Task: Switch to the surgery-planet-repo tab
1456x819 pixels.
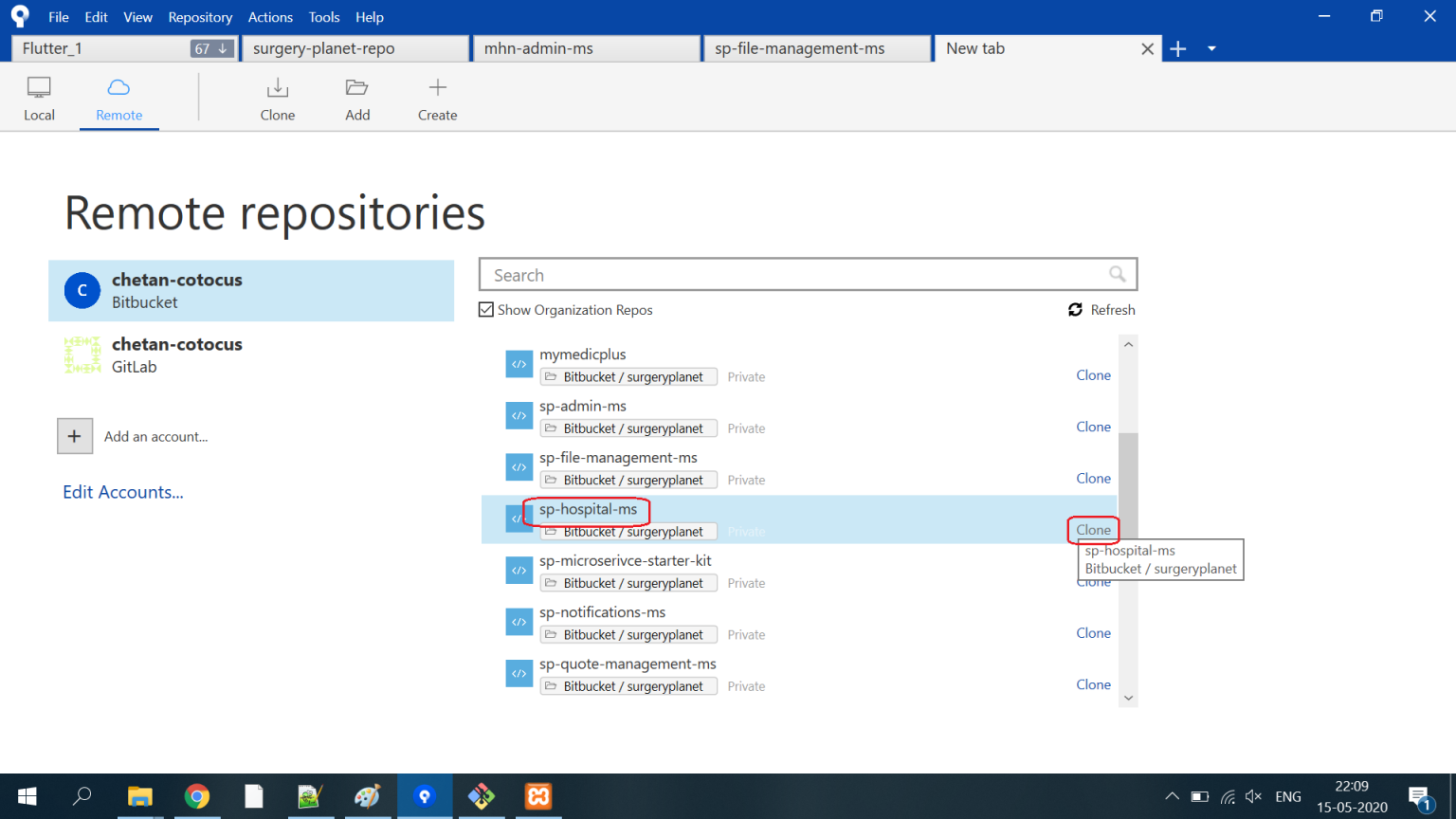Action: pyautogui.click(x=355, y=48)
